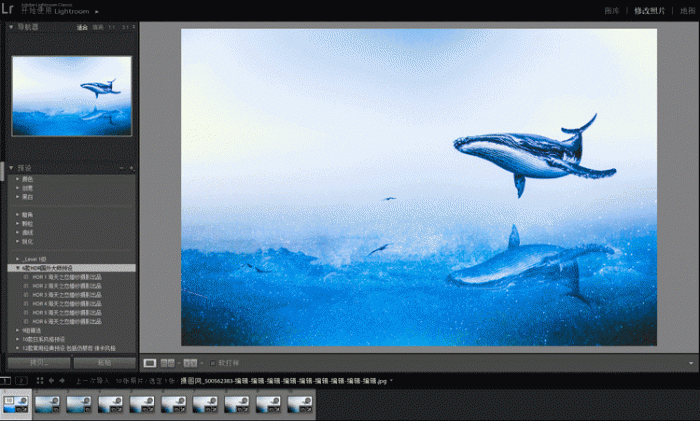The image size is (700, 421).
Task: Open the navigator zoom ratio menu arrows
Action: pyautogui.click(x=133, y=27)
